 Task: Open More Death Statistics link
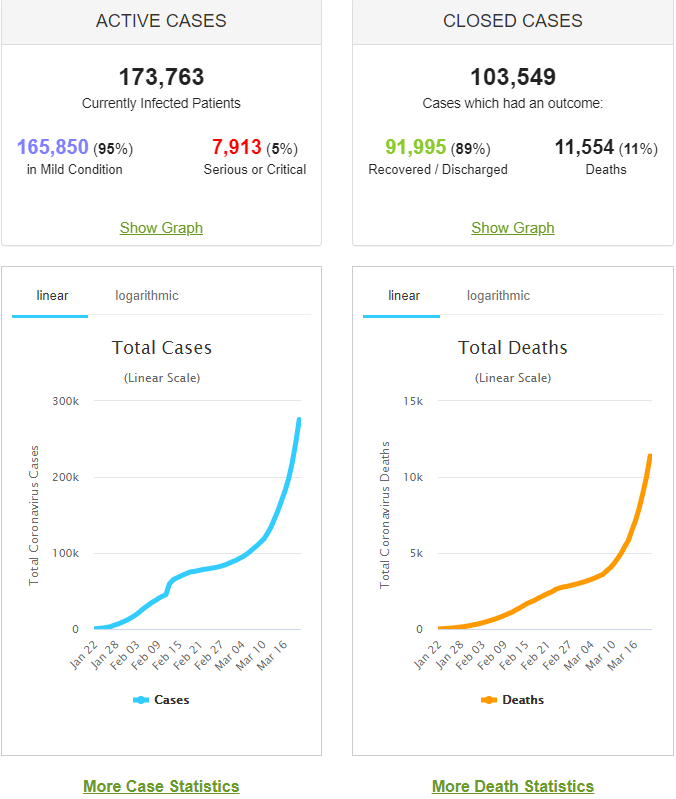coord(512,786)
